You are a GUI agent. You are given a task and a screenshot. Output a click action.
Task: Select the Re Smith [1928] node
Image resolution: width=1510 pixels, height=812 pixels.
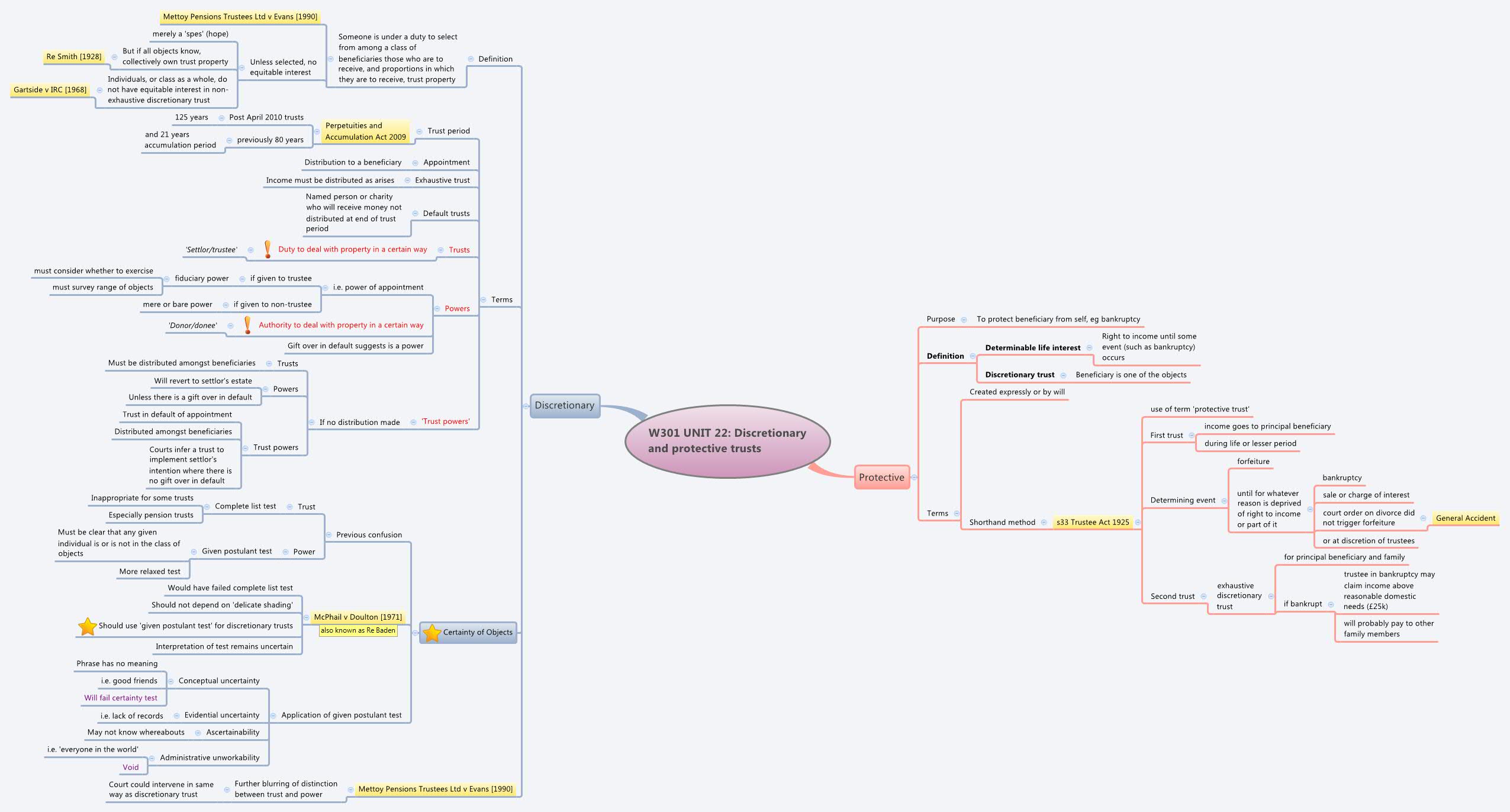(x=74, y=57)
